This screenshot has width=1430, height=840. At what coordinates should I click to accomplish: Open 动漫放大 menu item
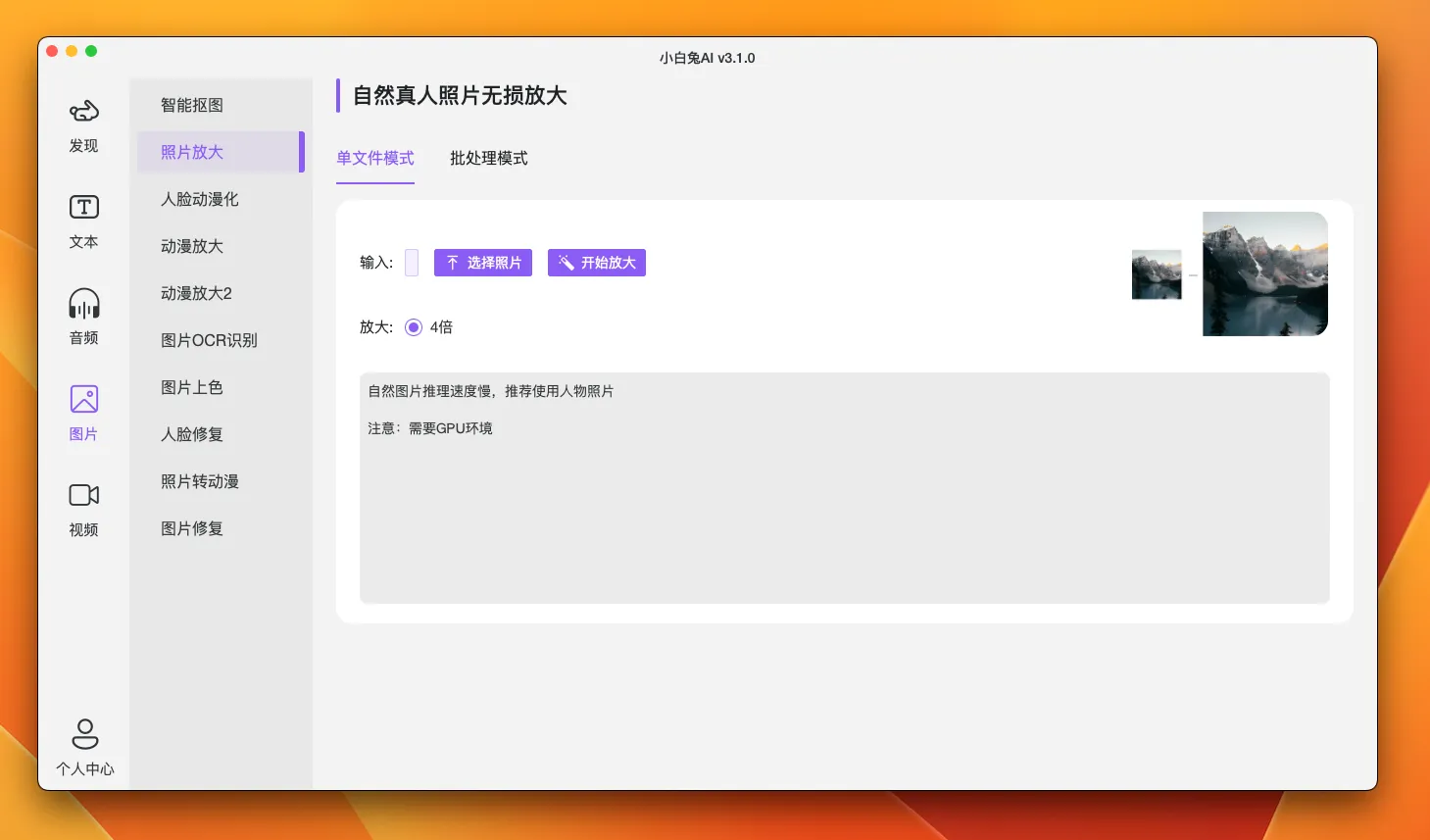coord(221,246)
